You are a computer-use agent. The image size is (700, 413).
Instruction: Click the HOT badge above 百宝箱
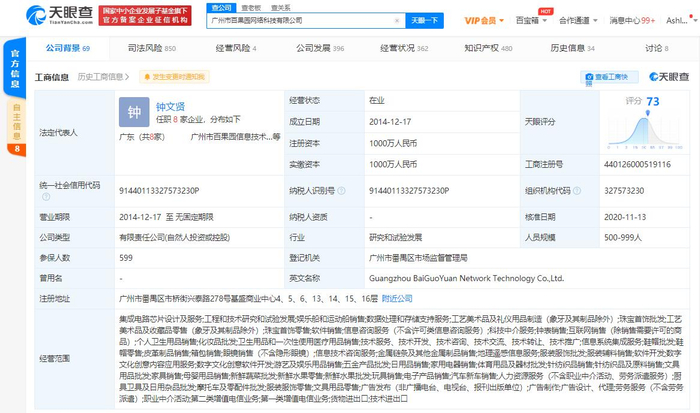pos(546,11)
